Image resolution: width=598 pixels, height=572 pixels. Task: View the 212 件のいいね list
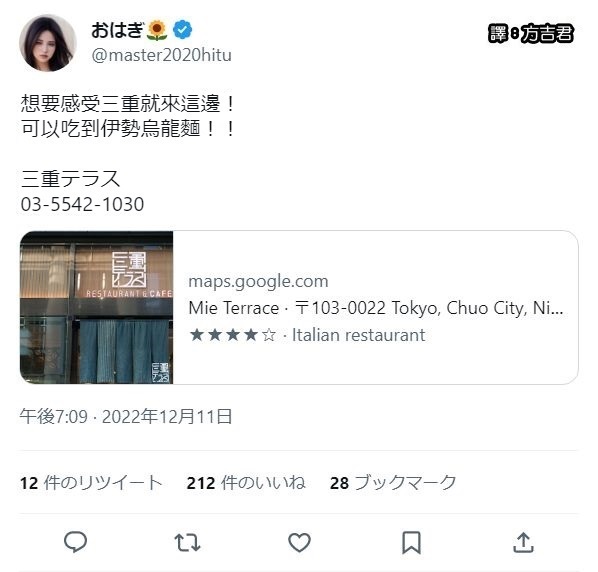point(246,483)
